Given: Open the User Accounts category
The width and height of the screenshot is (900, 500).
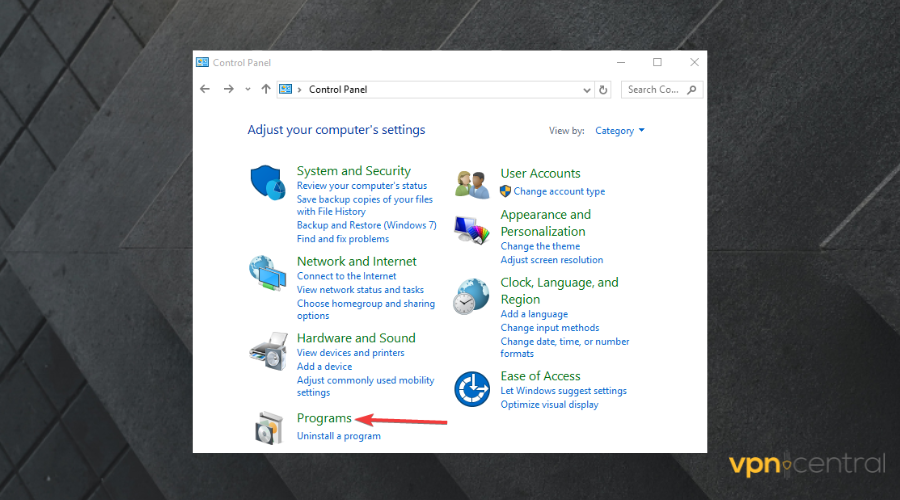Looking at the screenshot, I should pyautogui.click(x=540, y=173).
